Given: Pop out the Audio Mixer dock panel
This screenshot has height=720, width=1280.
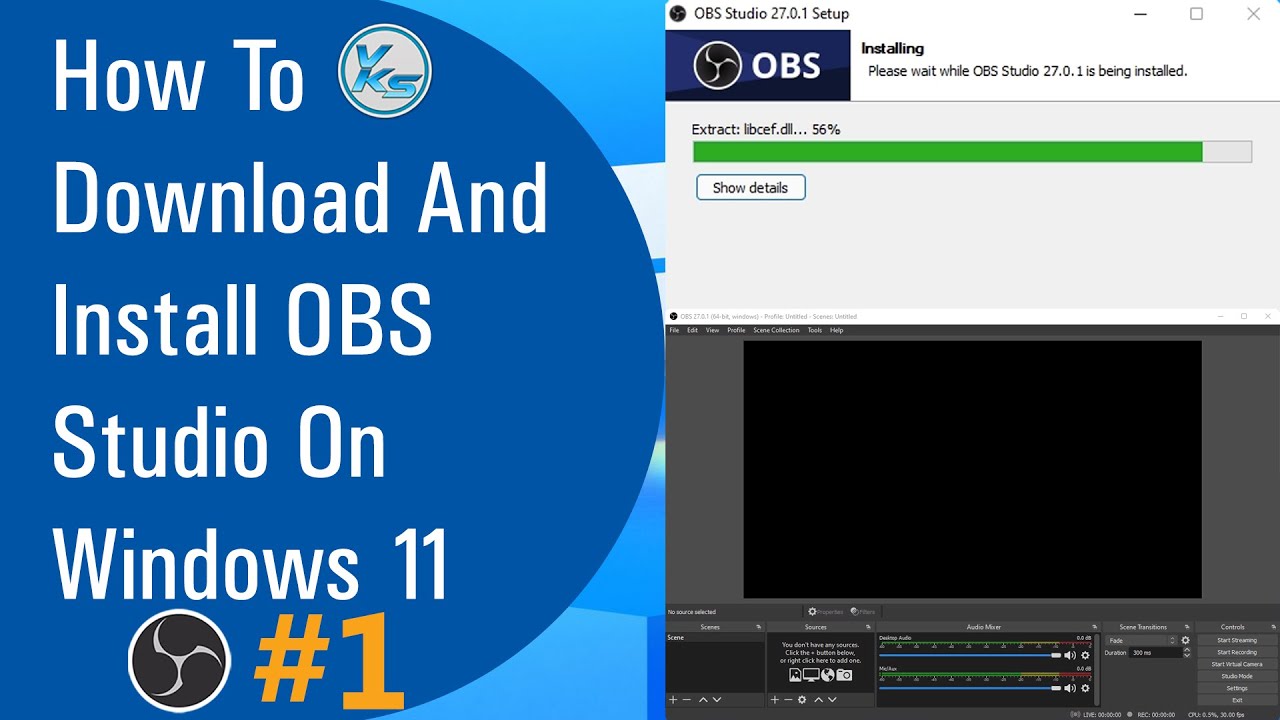Looking at the screenshot, I should tap(1095, 627).
